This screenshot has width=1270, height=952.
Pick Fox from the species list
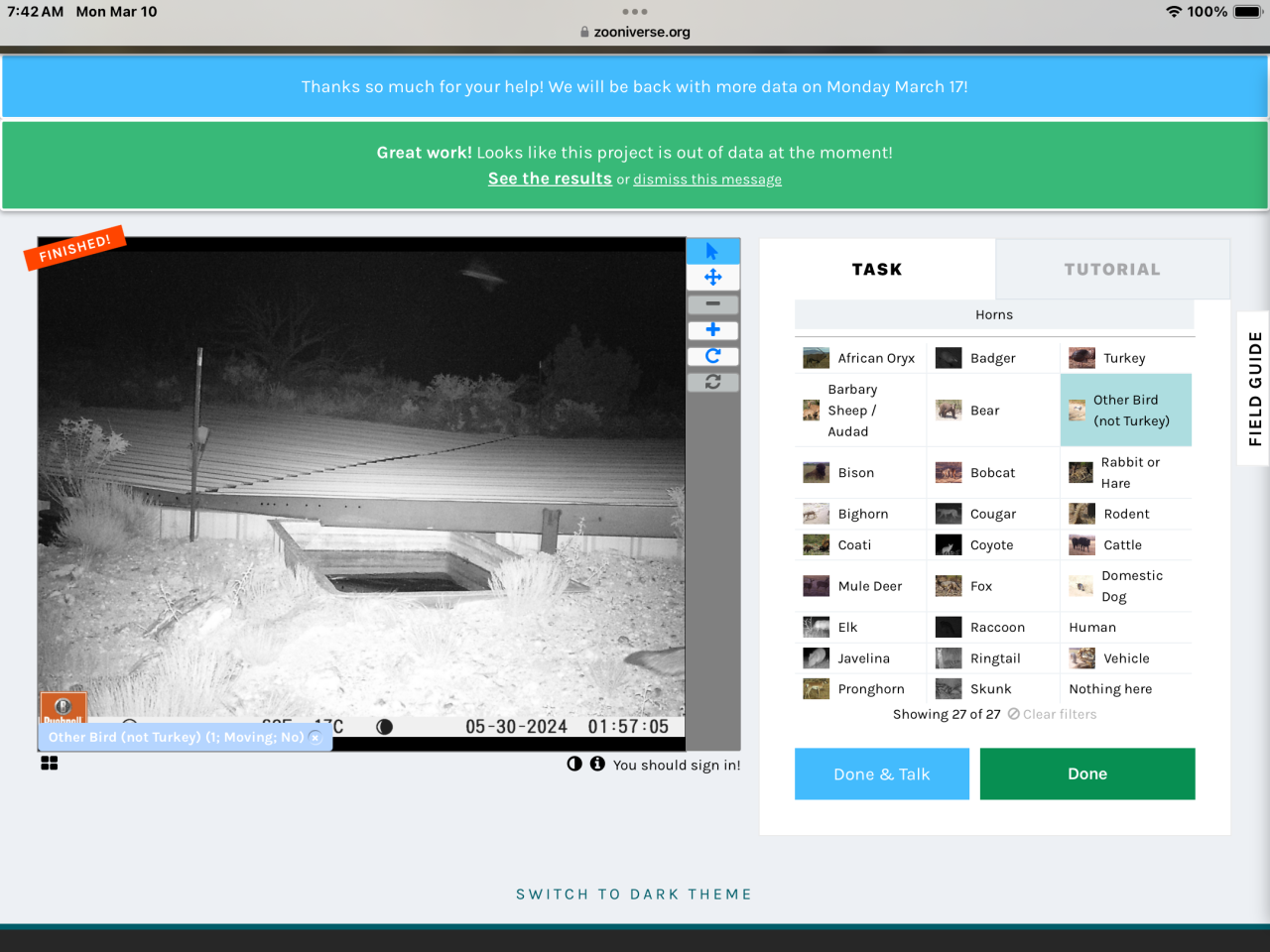coord(993,586)
